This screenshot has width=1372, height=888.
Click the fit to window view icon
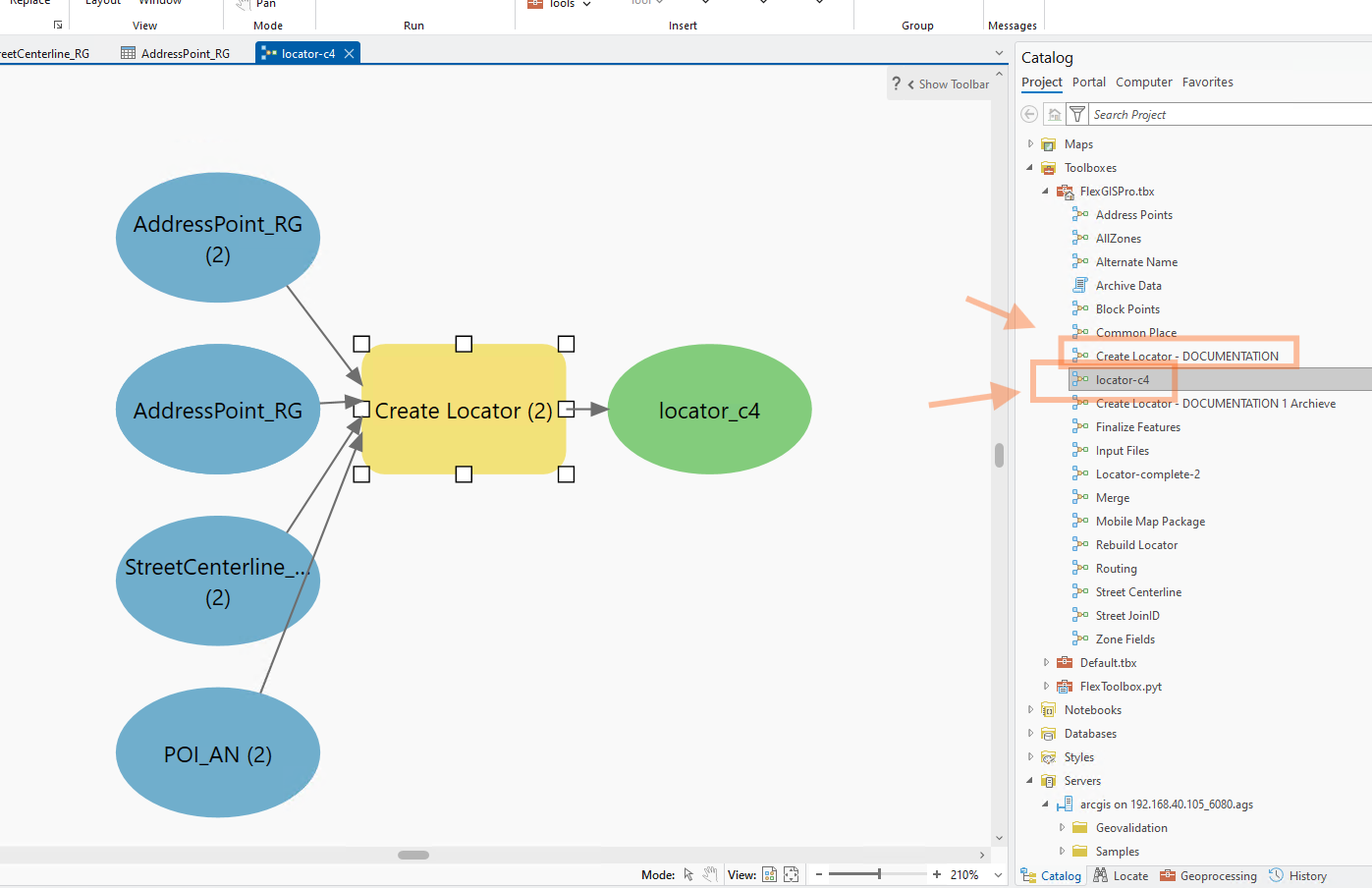tap(791, 874)
